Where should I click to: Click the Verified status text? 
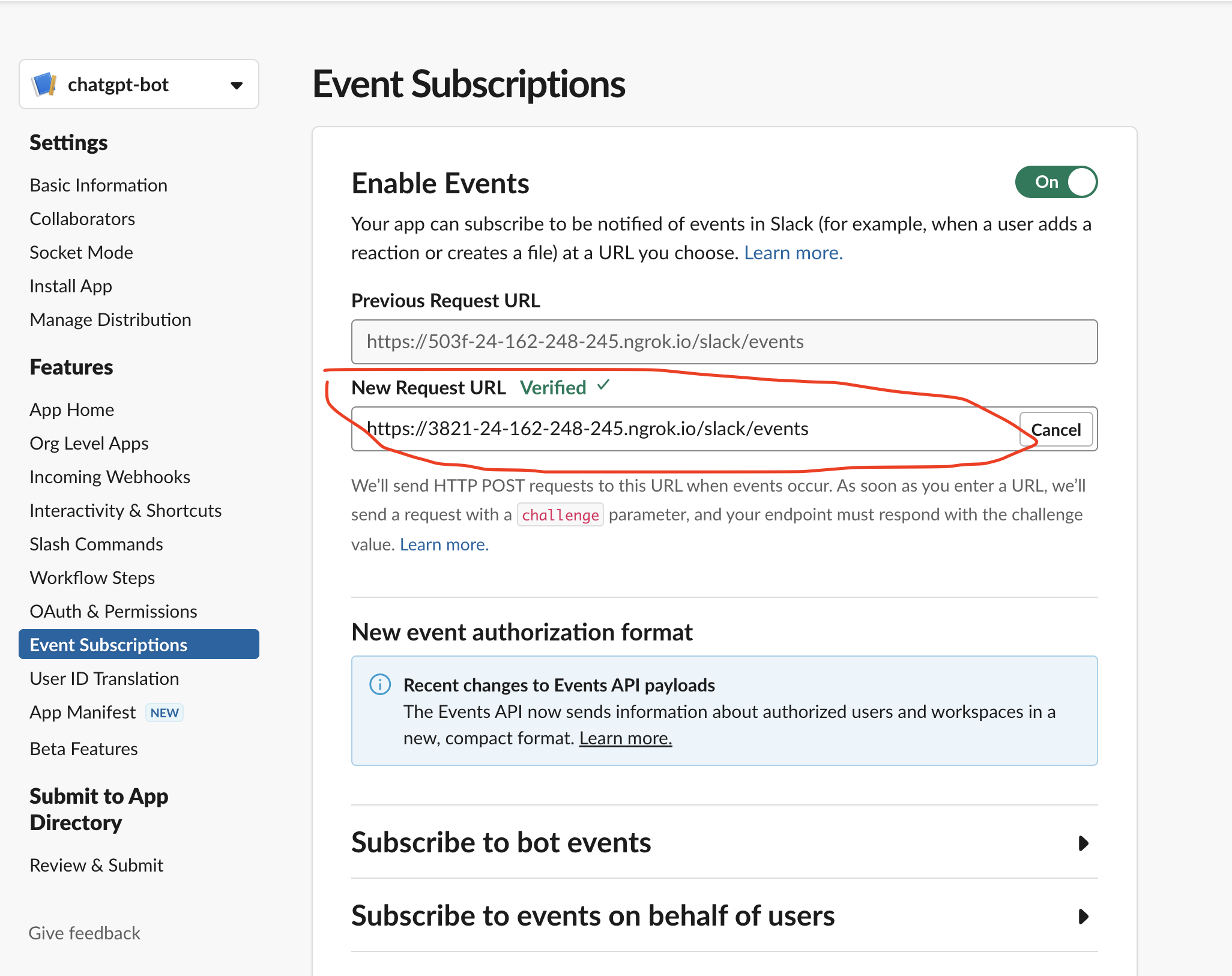pyautogui.click(x=553, y=388)
